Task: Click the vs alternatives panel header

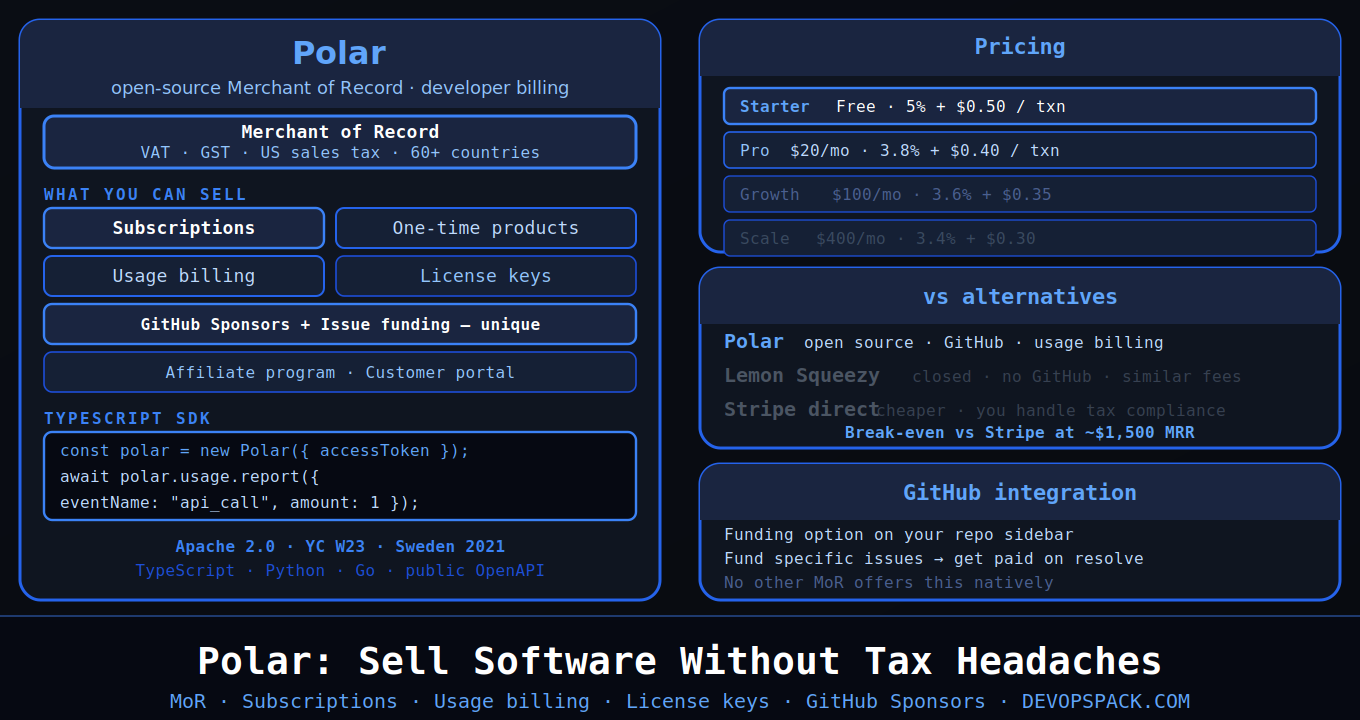Action: pyautogui.click(x=1020, y=296)
